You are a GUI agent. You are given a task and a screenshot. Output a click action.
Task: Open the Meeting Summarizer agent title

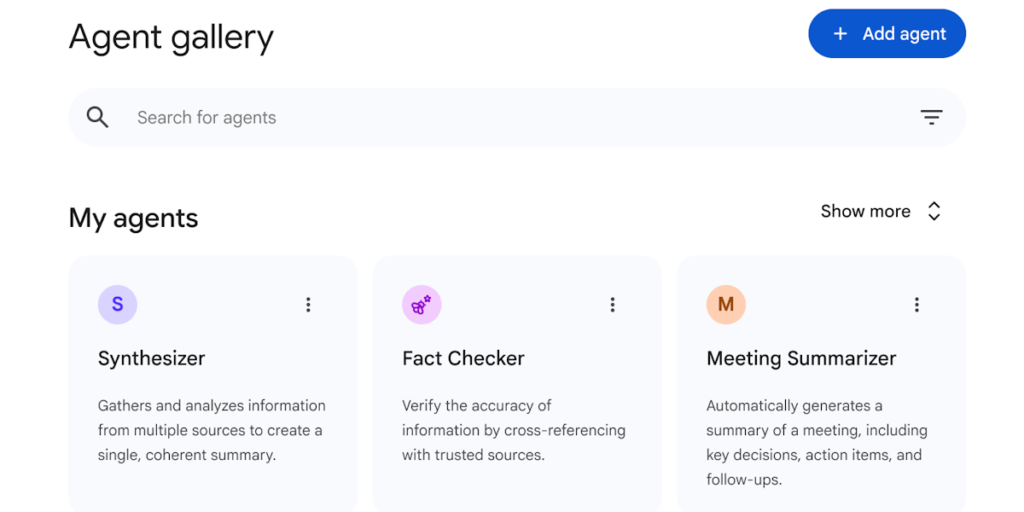point(801,359)
